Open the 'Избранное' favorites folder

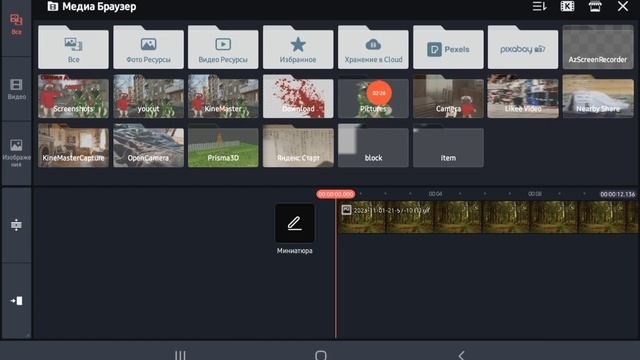pyautogui.click(x=298, y=47)
